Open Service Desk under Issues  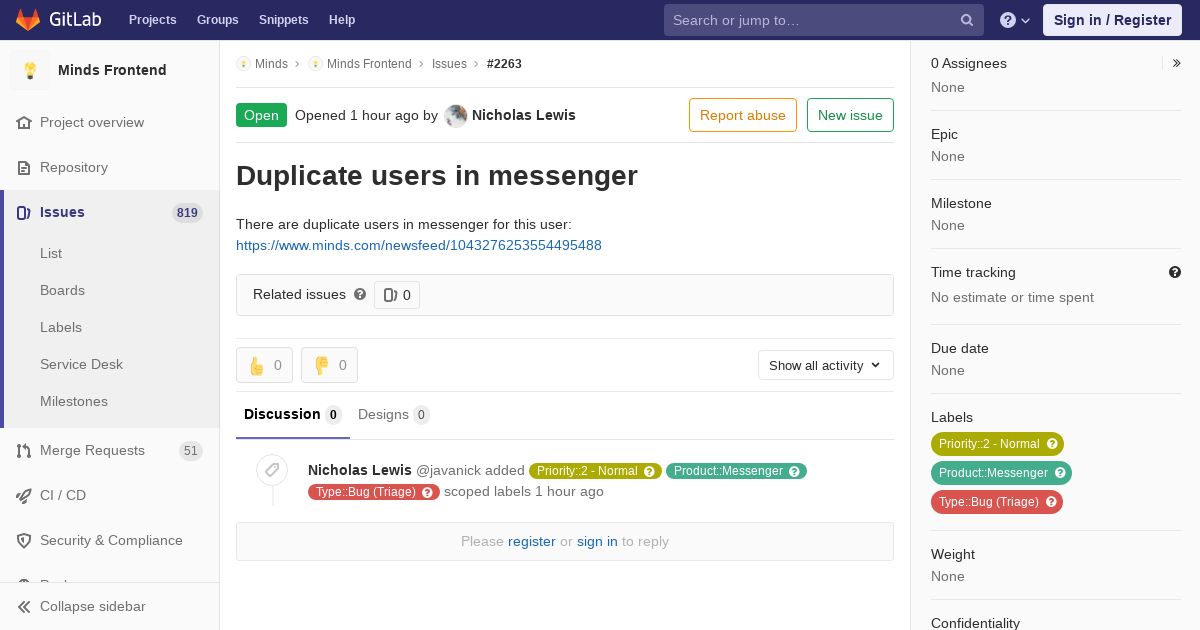coord(81,364)
